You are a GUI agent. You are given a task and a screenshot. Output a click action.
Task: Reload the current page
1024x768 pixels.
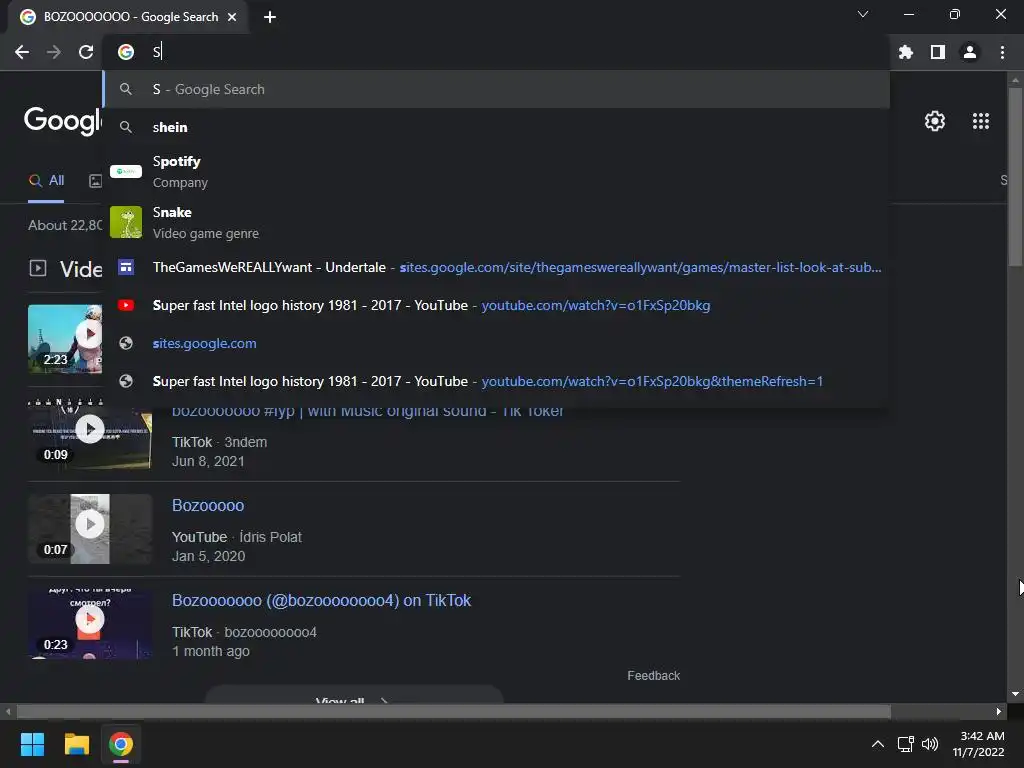tap(86, 52)
